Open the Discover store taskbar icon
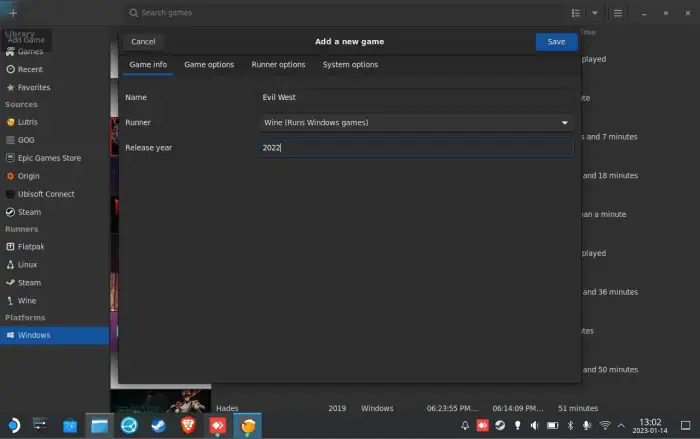Image resolution: width=700 pixels, height=439 pixels. [70, 426]
